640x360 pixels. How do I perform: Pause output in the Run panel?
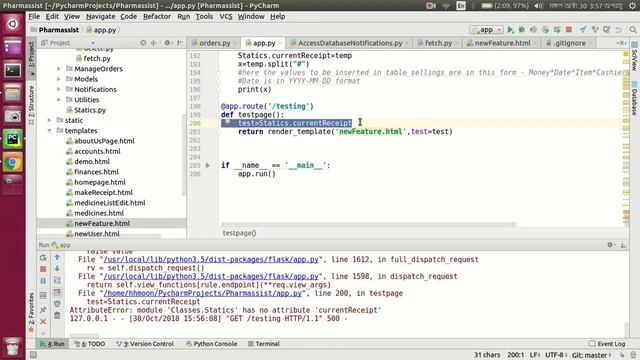tap(43, 281)
